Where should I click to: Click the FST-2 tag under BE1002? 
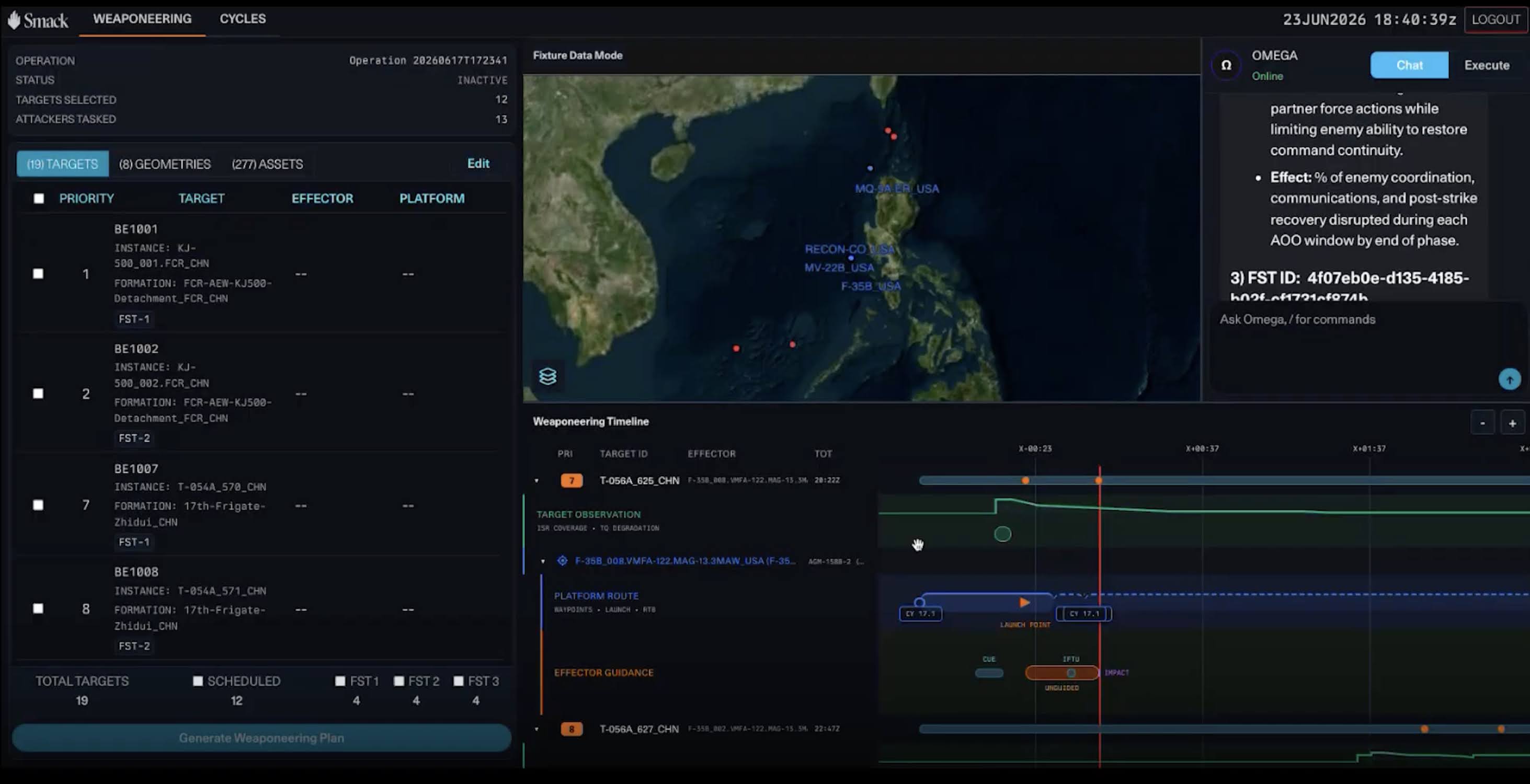tap(134, 438)
